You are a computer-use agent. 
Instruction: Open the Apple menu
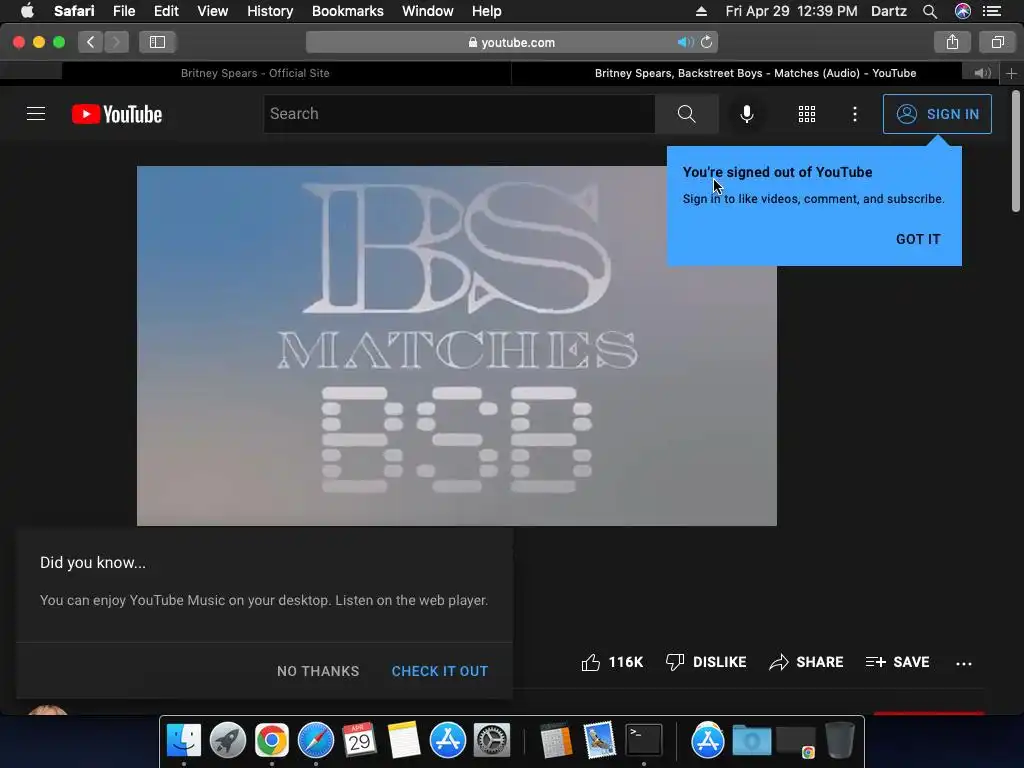tap(27, 11)
